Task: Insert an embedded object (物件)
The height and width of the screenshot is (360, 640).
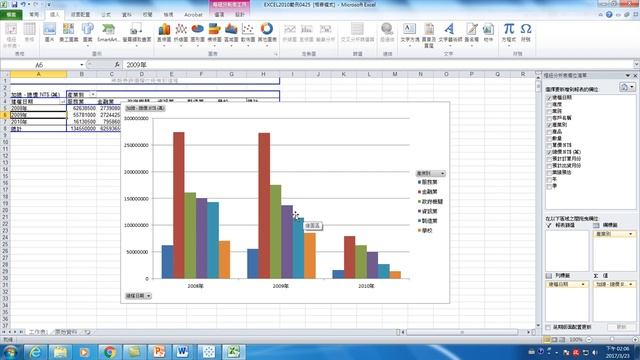Action: pos(488,33)
